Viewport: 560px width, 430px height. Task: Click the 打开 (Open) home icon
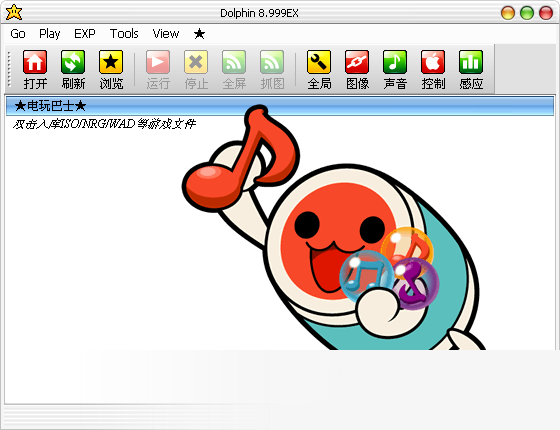pos(35,62)
